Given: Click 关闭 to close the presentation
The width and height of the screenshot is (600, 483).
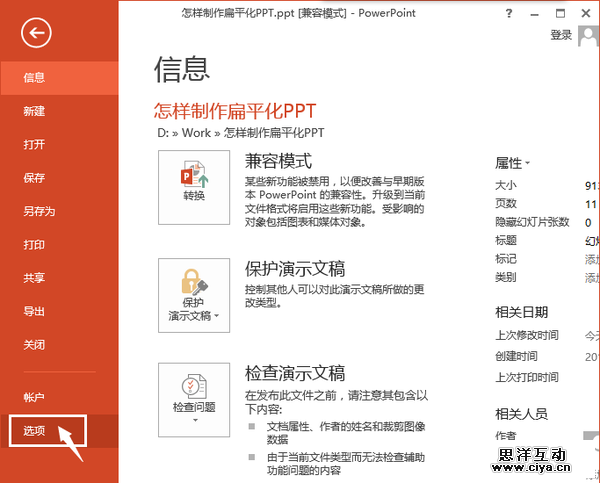Looking at the screenshot, I should click(x=34, y=344).
